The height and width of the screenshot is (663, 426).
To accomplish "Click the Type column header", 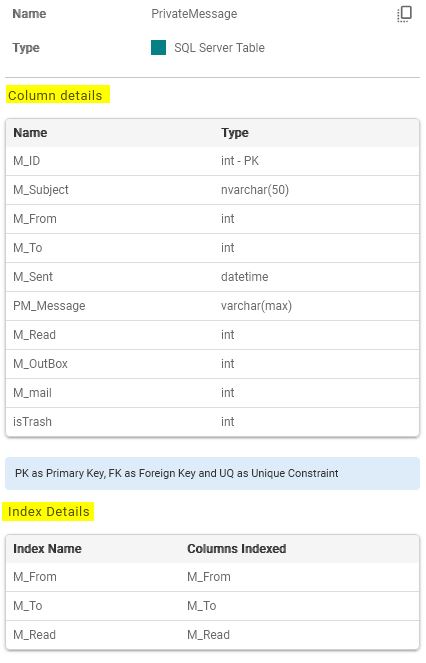I will 235,133.
